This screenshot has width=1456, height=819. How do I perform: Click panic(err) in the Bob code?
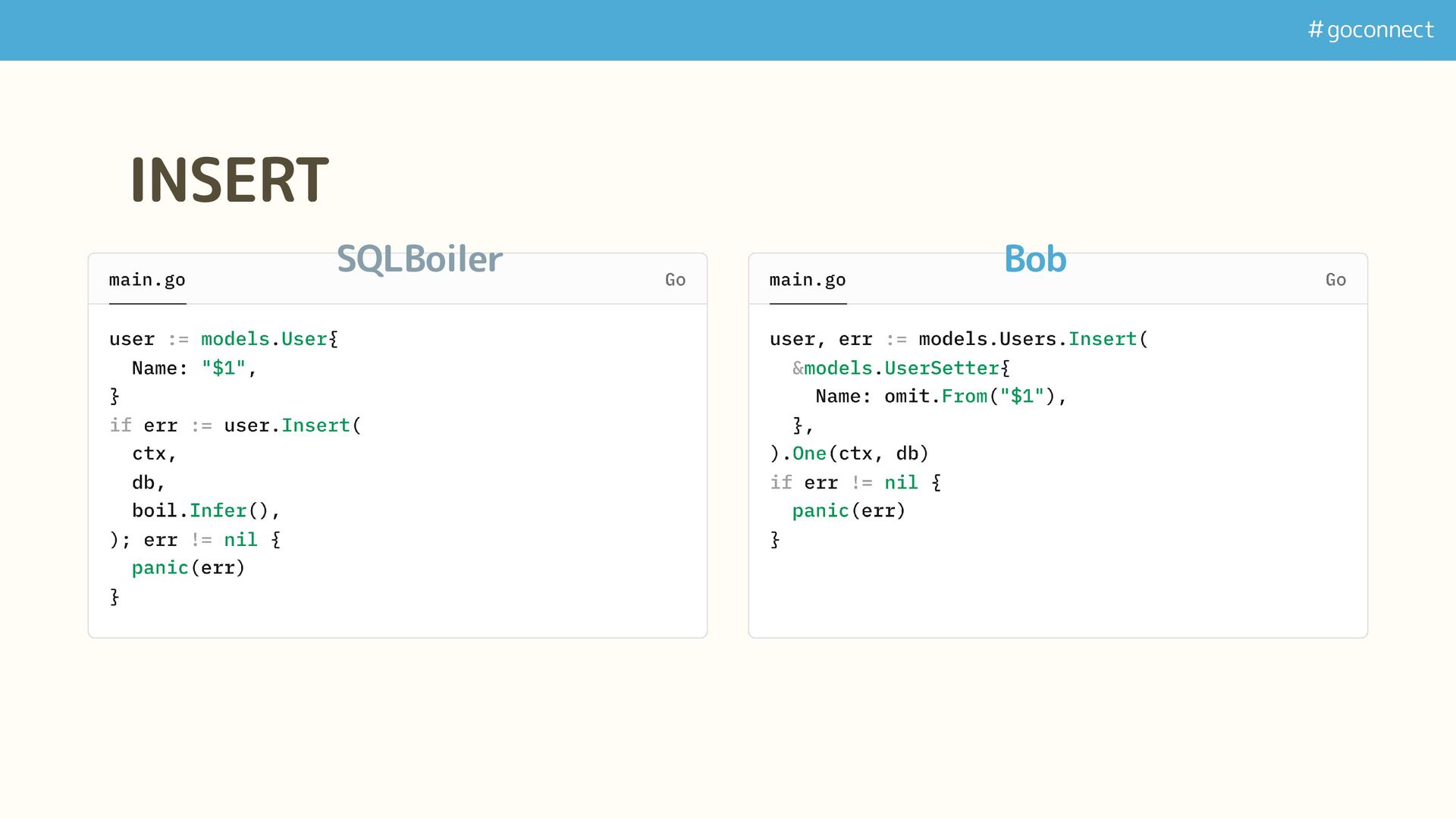(x=849, y=510)
